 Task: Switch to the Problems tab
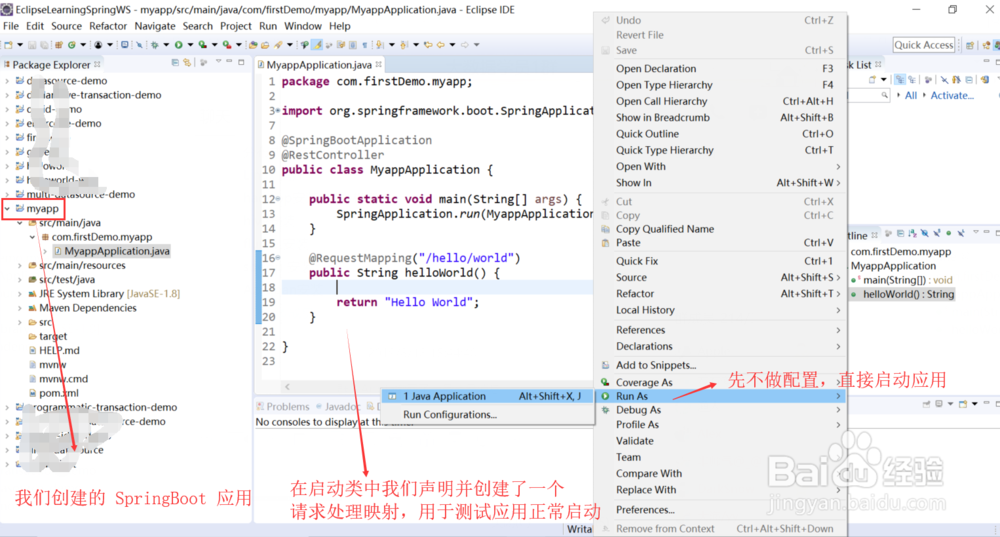coord(283,406)
